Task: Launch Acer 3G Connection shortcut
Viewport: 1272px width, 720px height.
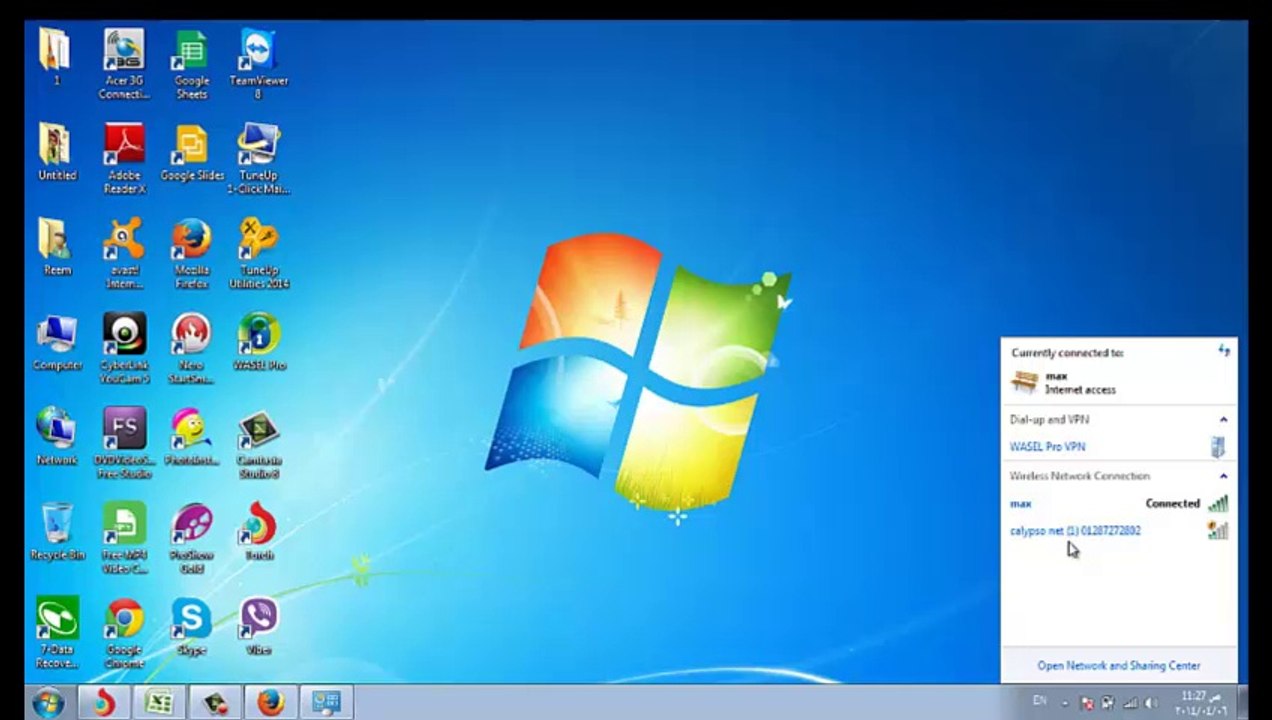Action: click(x=124, y=64)
